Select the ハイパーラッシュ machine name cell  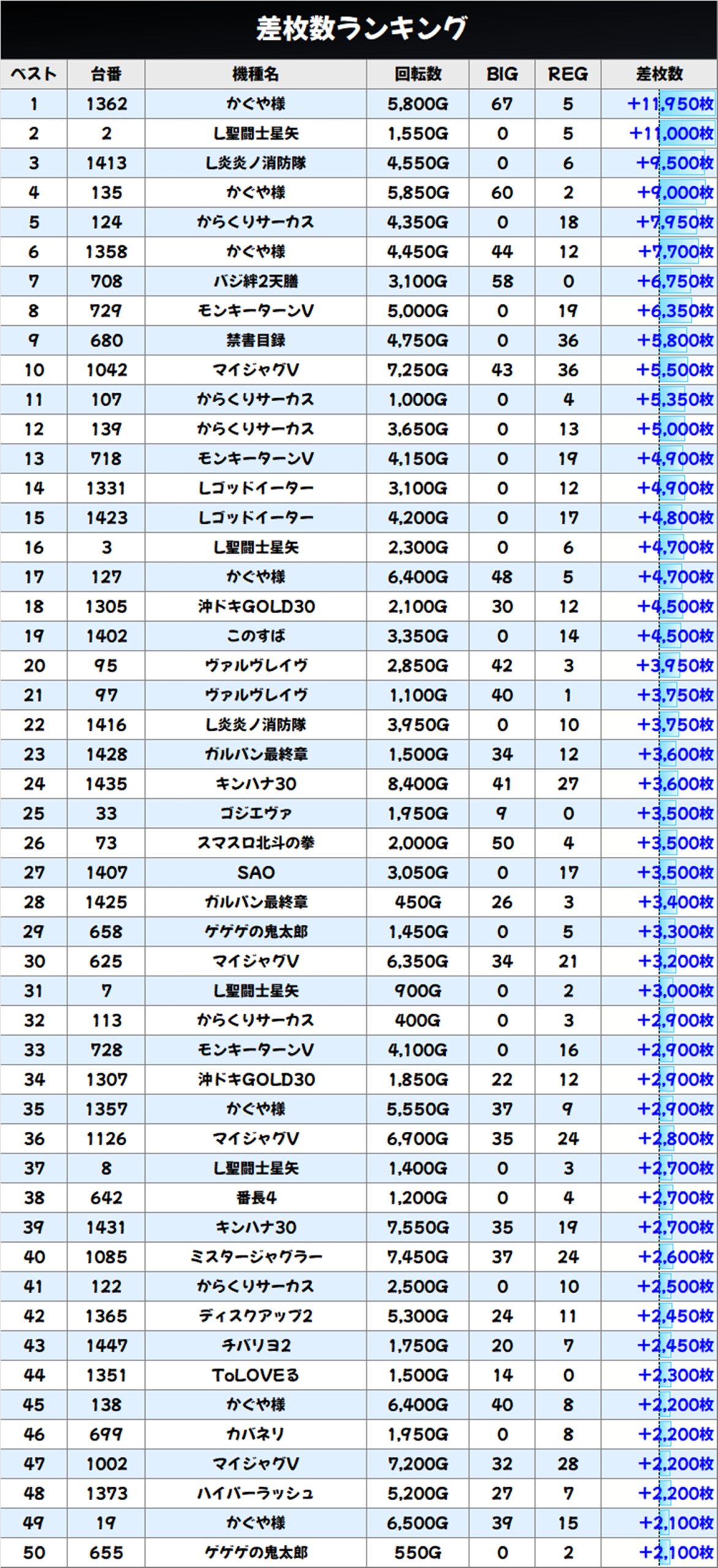(255, 1493)
